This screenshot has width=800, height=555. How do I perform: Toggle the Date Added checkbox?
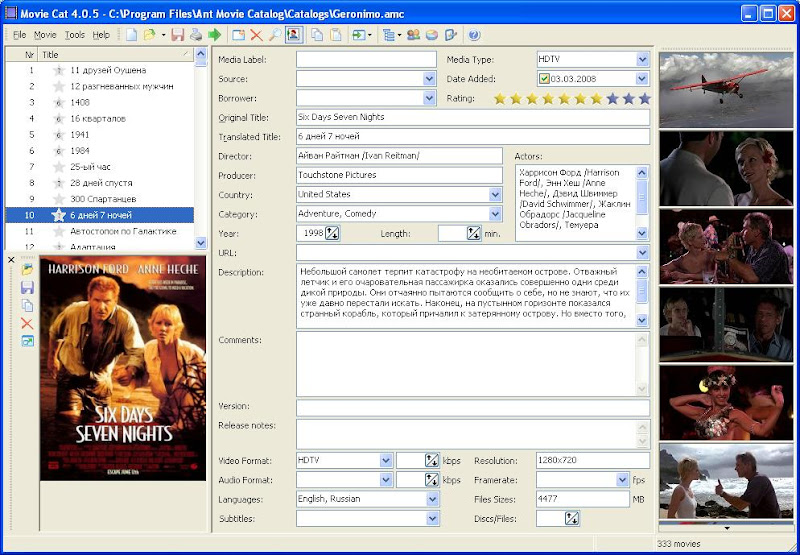coord(544,79)
